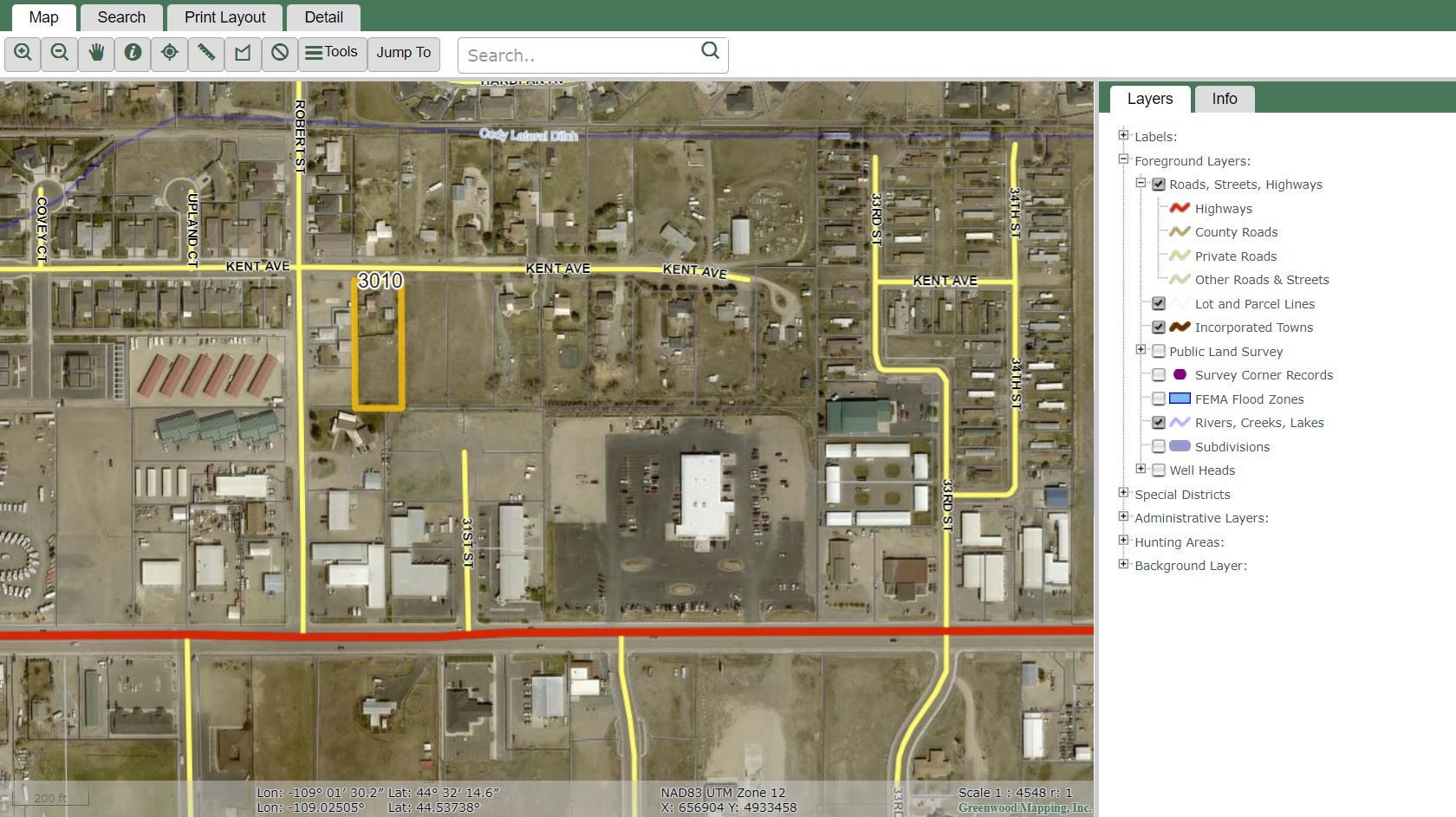Run search using the magnifier icon

click(x=710, y=50)
